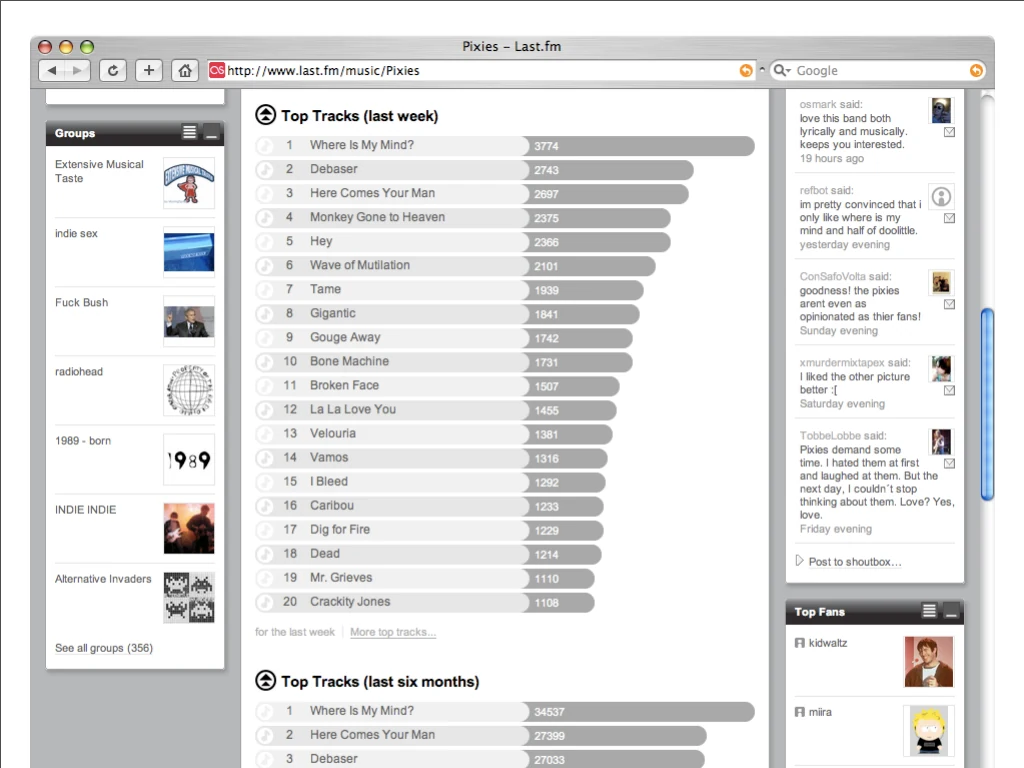Click message envelope icon beside ConSafoVolta's shout
The height and width of the screenshot is (768, 1024).
tap(950, 304)
